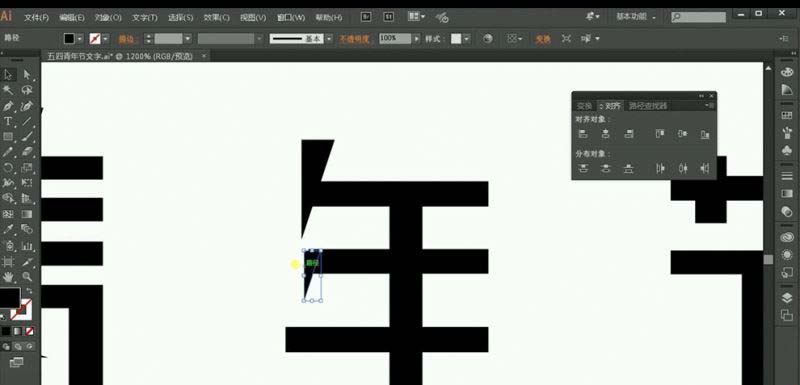
Task: Open the 样式 style dropdown
Action: (x=467, y=39)
